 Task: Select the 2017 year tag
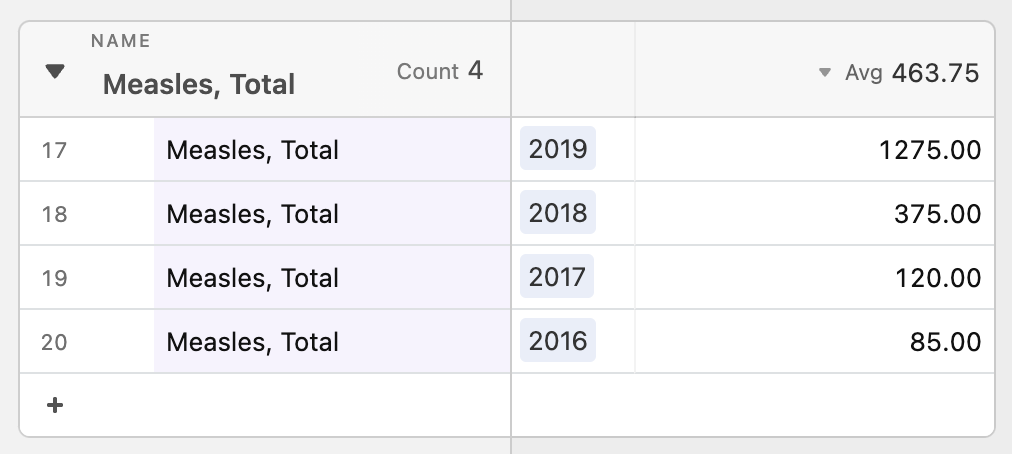557,276
